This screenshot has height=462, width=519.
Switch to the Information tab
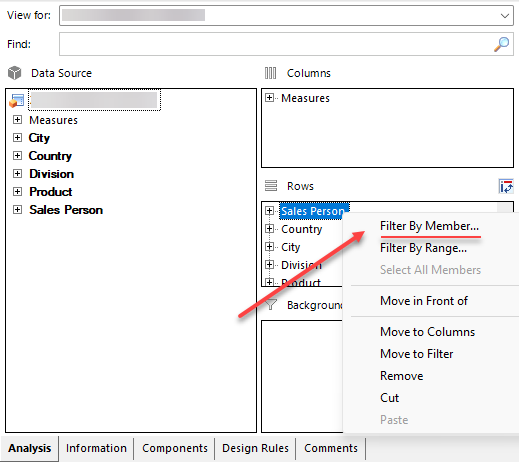pyautogui.click(x=96, y=448)
